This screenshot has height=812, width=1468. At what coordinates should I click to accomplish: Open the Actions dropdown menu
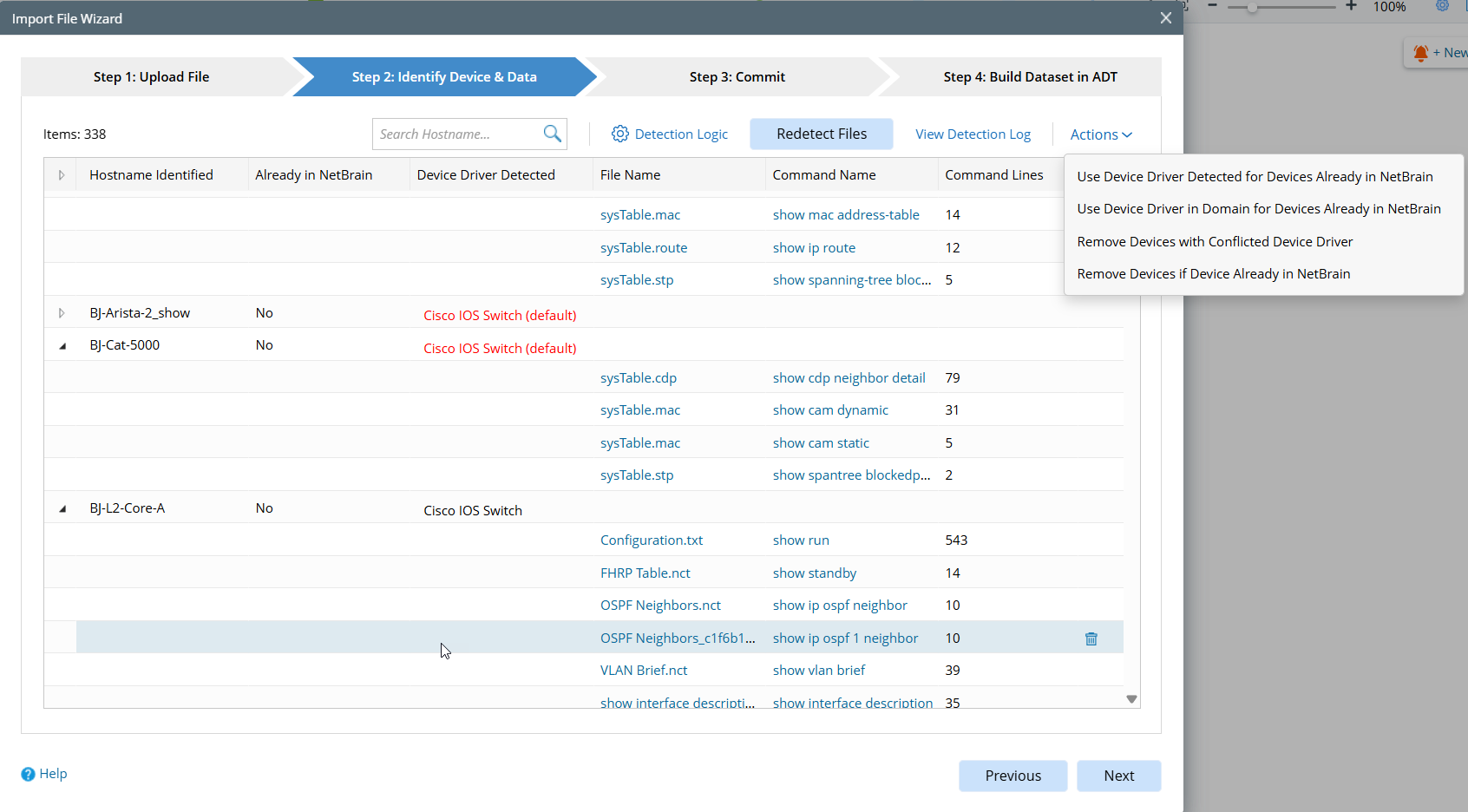coord(1100,134)
